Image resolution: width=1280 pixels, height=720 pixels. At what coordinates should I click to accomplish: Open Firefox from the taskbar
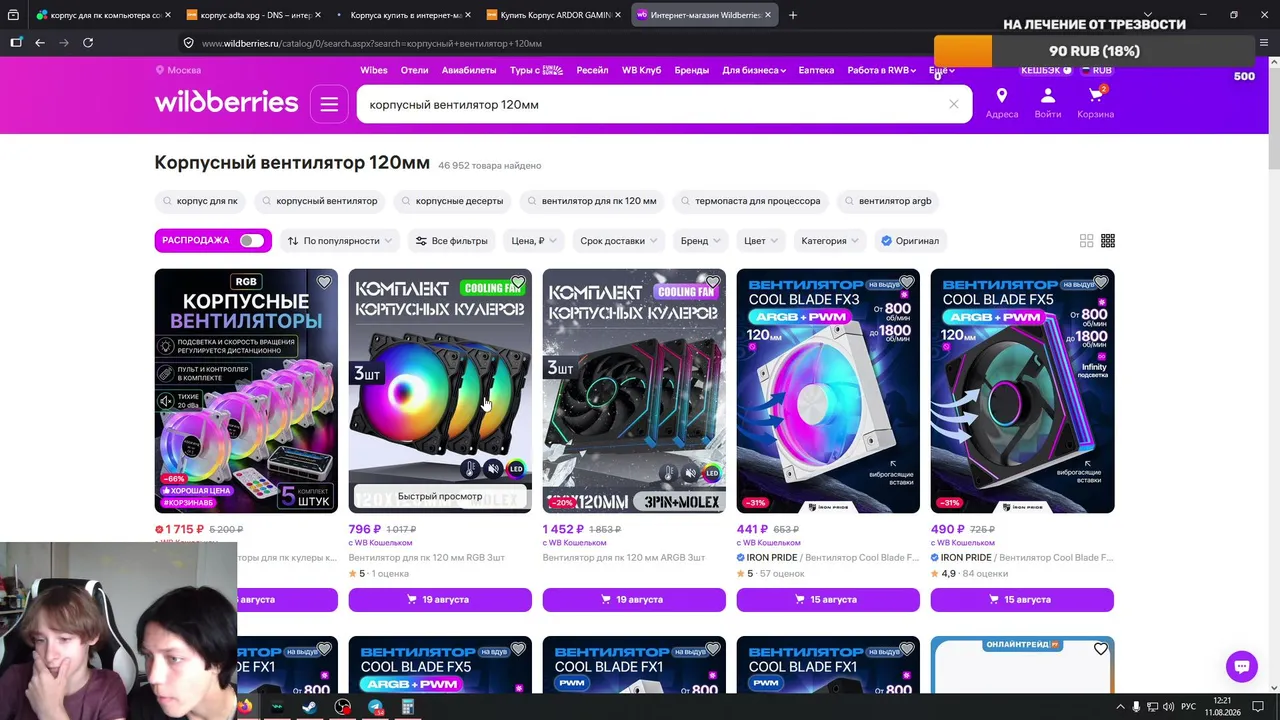(245, 707)
